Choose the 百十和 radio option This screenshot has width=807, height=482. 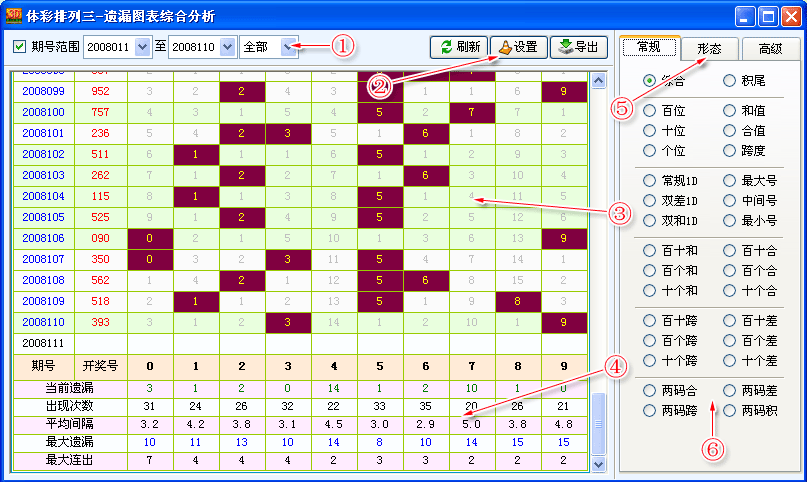click(650, 250)
